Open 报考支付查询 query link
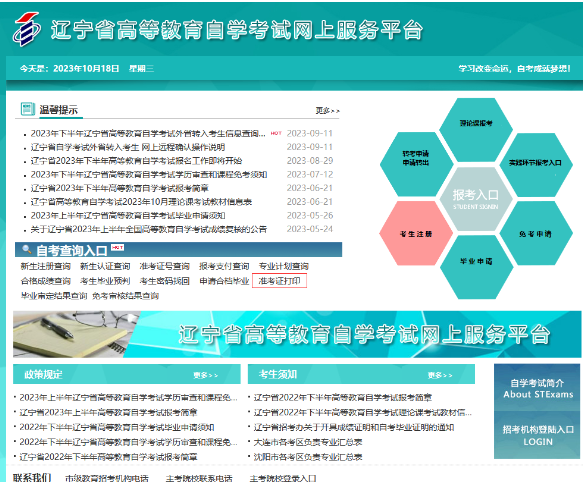583x482 pixels. (x=224, y=266)
